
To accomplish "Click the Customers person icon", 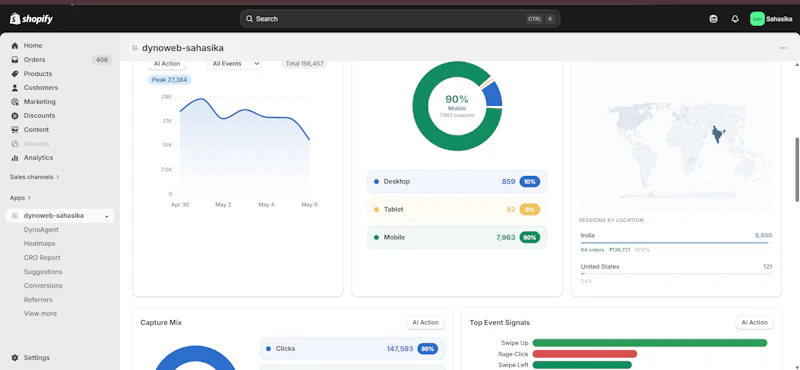I will point(15,88).
